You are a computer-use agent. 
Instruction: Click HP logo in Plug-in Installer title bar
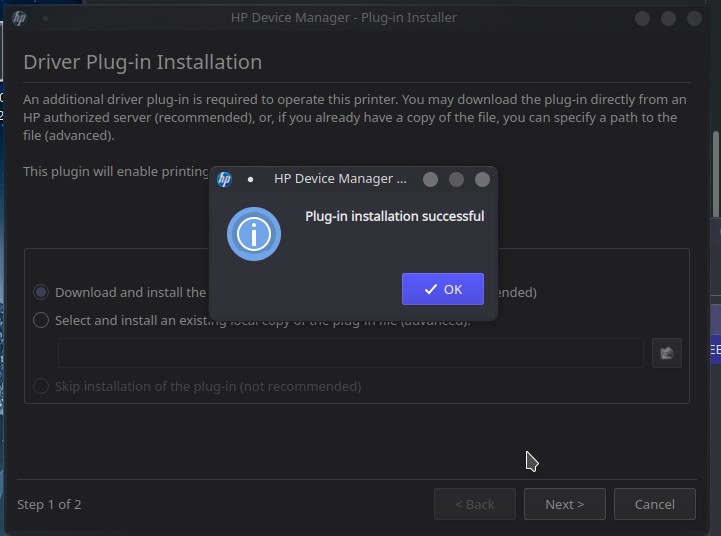coord(19,18)
